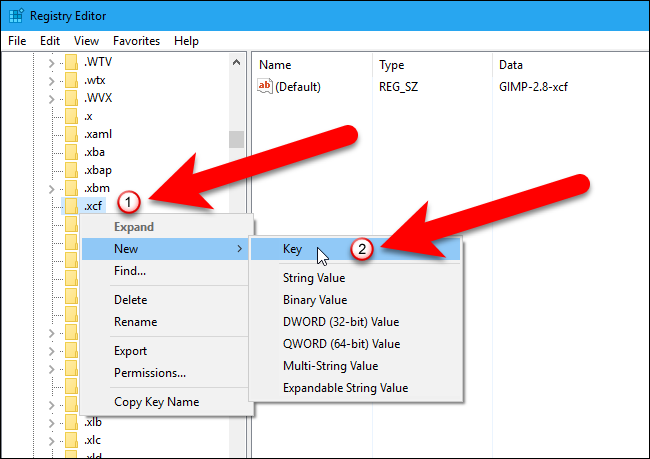The image size is (650, 459).
Task: Select Key in the New submenu
Action: click(355, 249)
